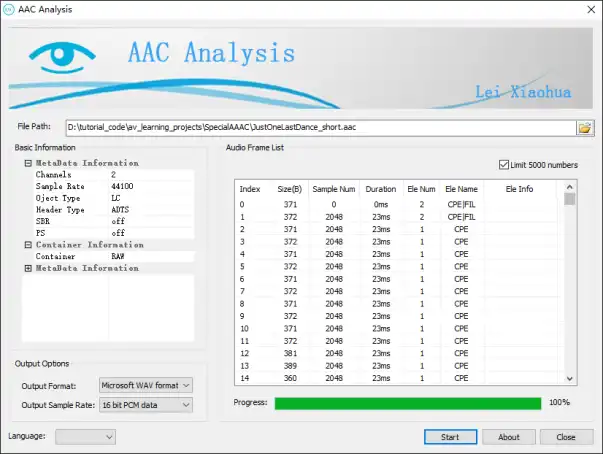This screenshot has height=454, width=603.
Task: Click the Ele Name column header
Action: [461, 189]
